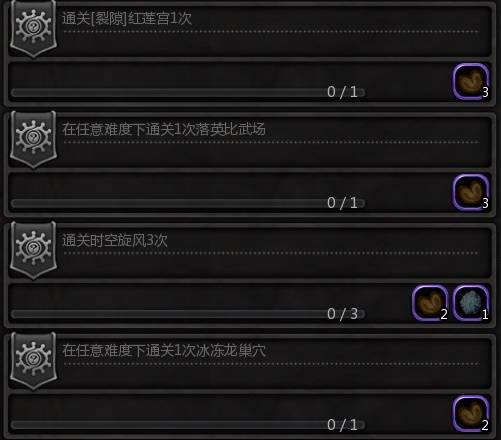Click the 0/1 progress bar of 红莲宫 quest

(188, 92)
